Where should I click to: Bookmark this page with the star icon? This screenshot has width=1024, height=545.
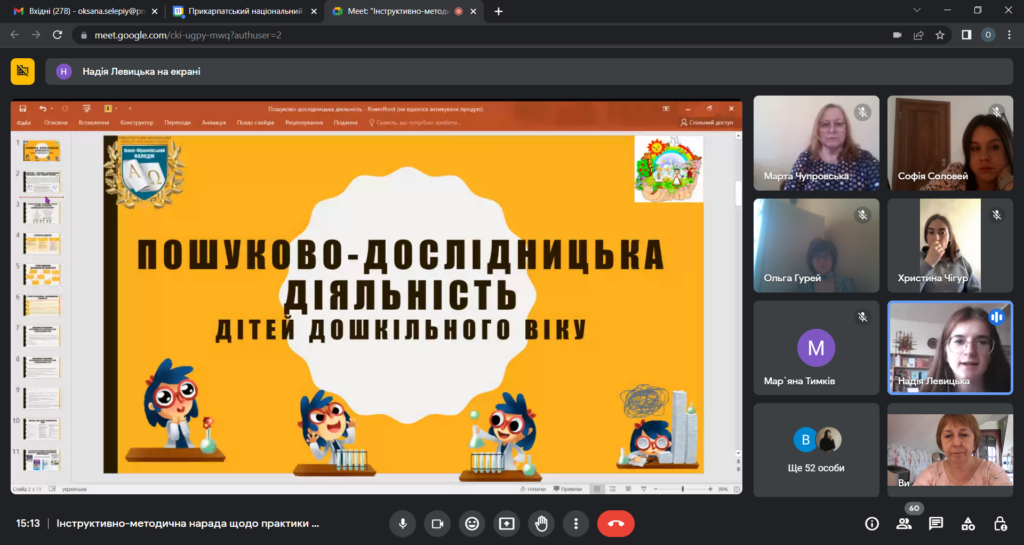940,35
